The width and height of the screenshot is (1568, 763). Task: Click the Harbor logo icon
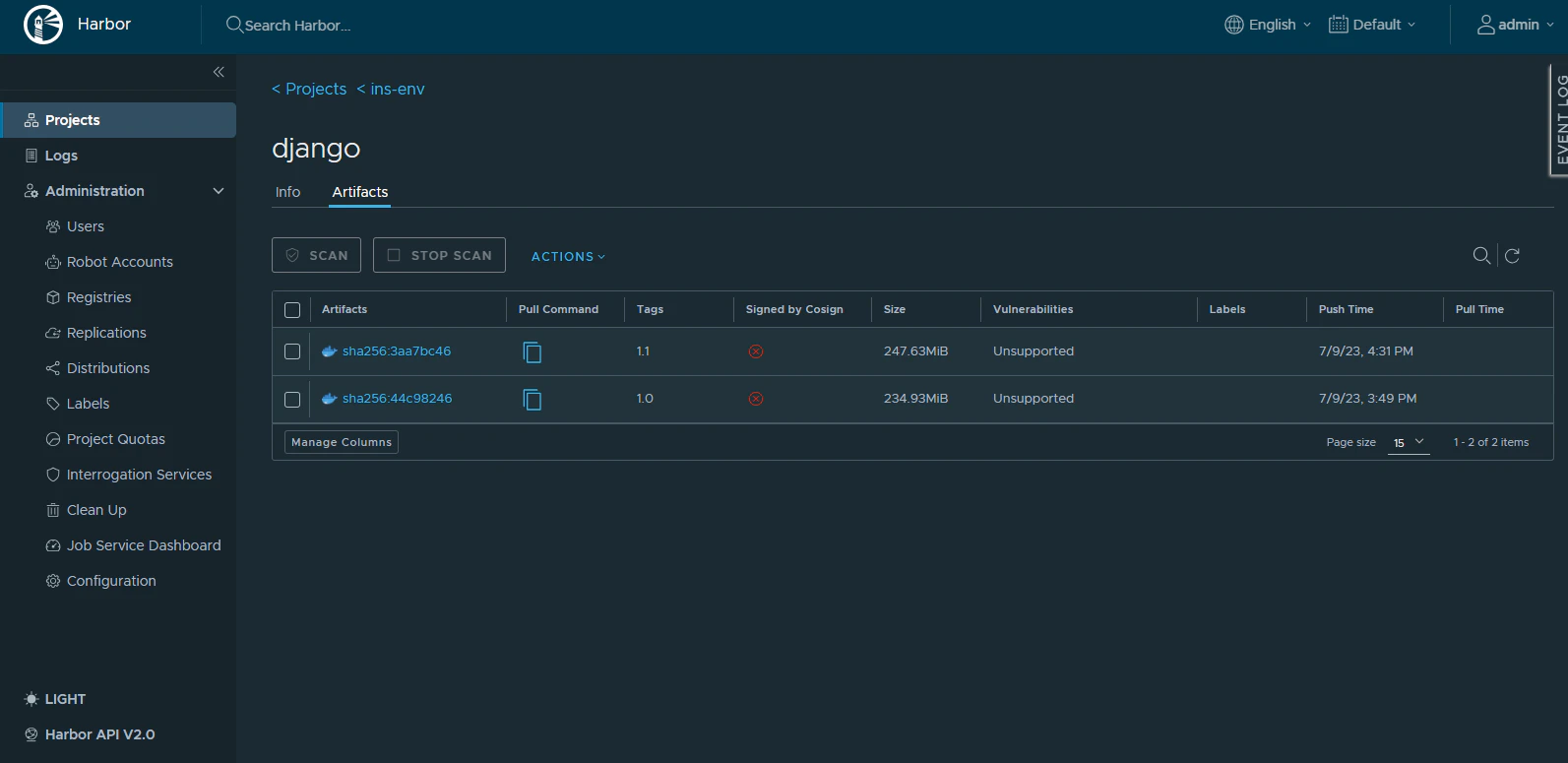click(x=43, y=25)
